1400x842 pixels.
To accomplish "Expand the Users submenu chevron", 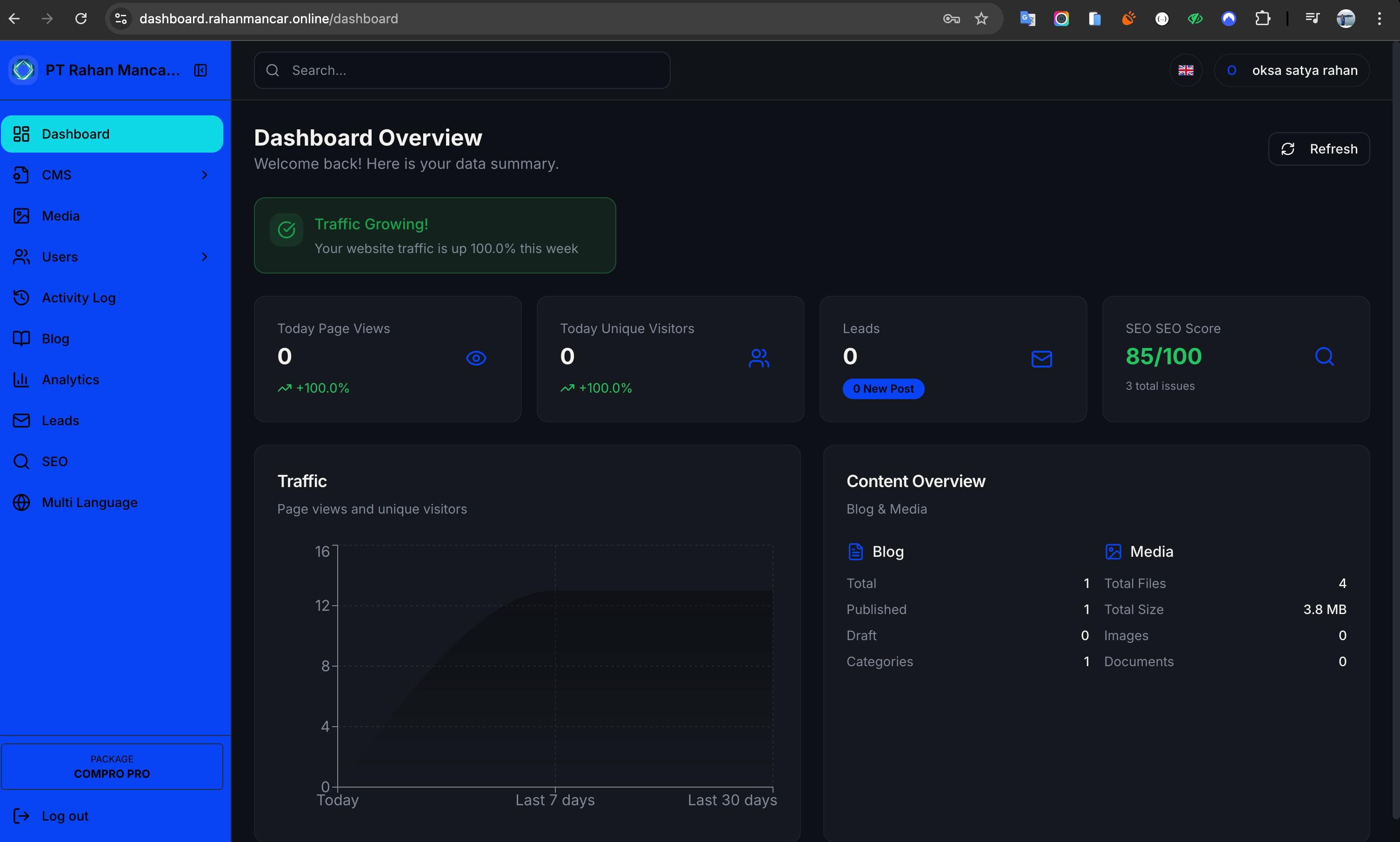I will coord(205,256).
